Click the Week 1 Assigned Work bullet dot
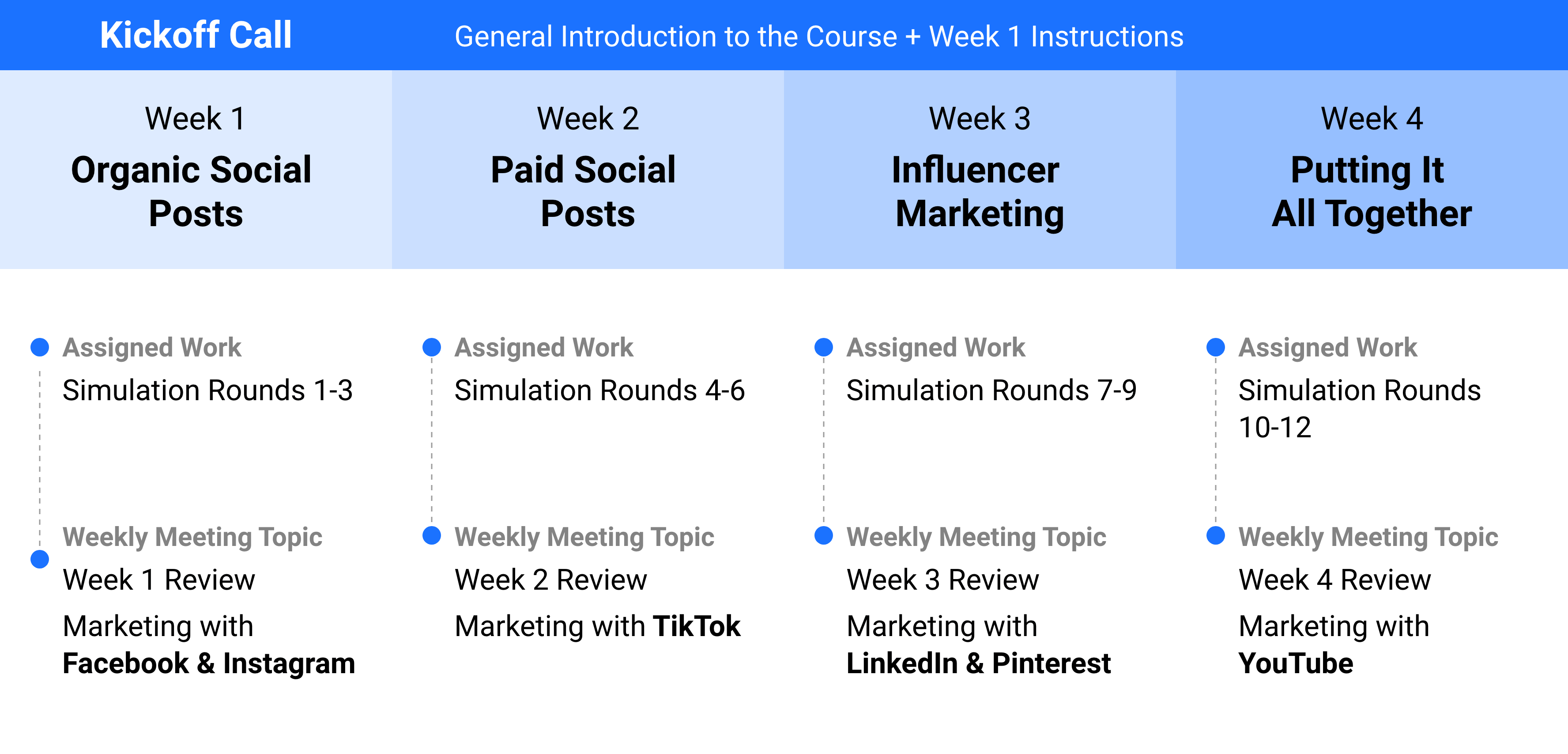The height and width of the screenshot is (754, 1568). 40,347
